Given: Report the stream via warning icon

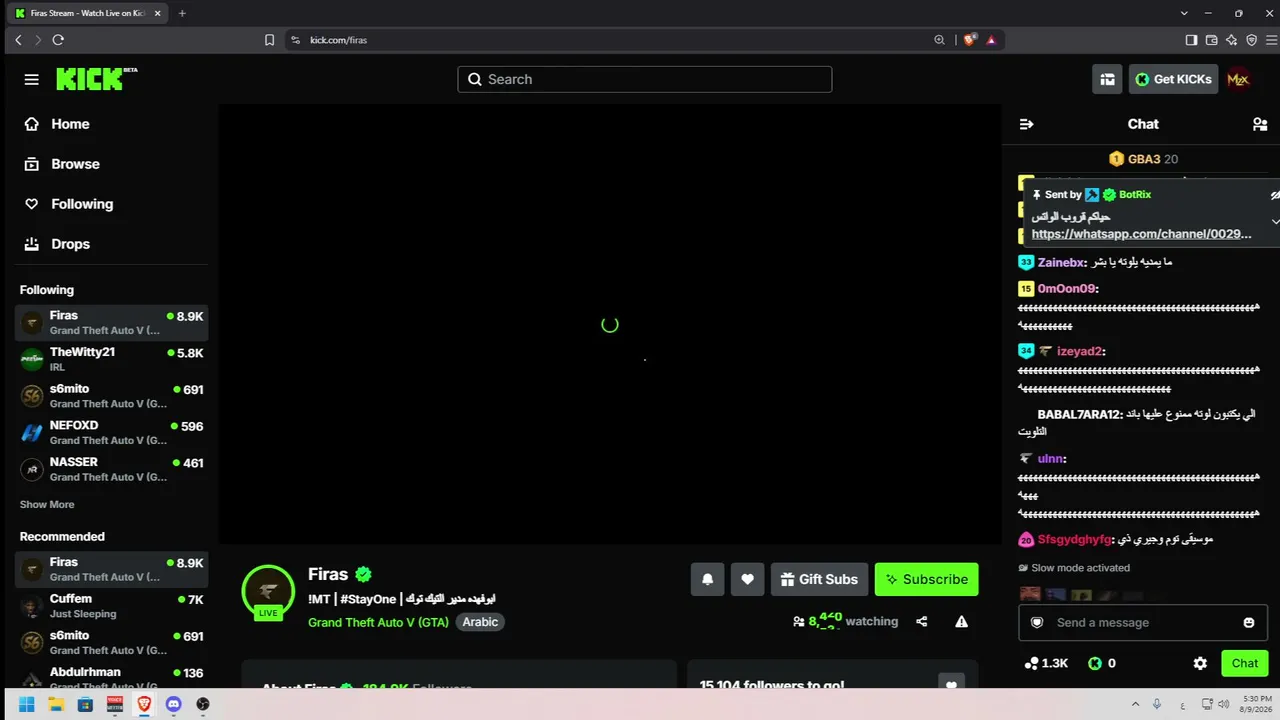Looking at the screenshot, I should (x=961, y=621).
